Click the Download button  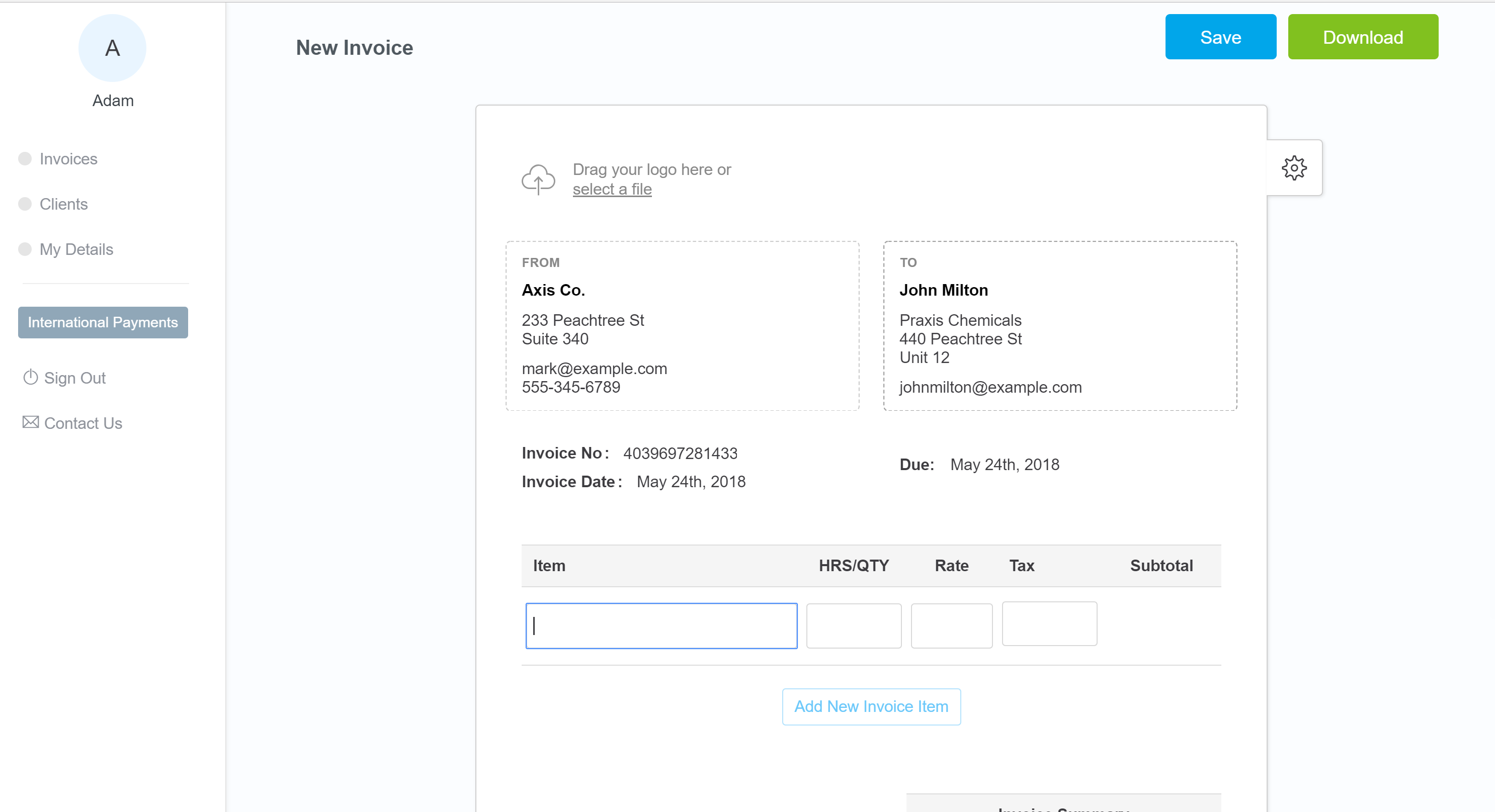click(x=1363, y=36)
